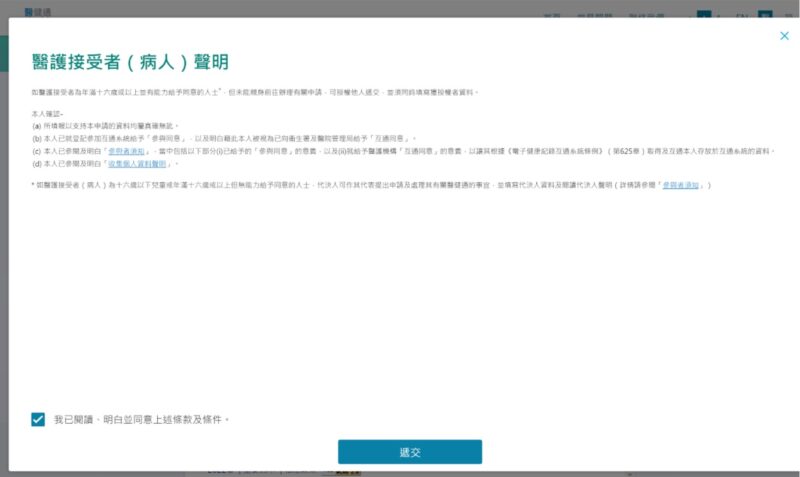The height and width of the screenshot is (477, 800).
Task: Toggle the 我已閱讀 agreement checkbox
Action: click(x=38, y=420)
